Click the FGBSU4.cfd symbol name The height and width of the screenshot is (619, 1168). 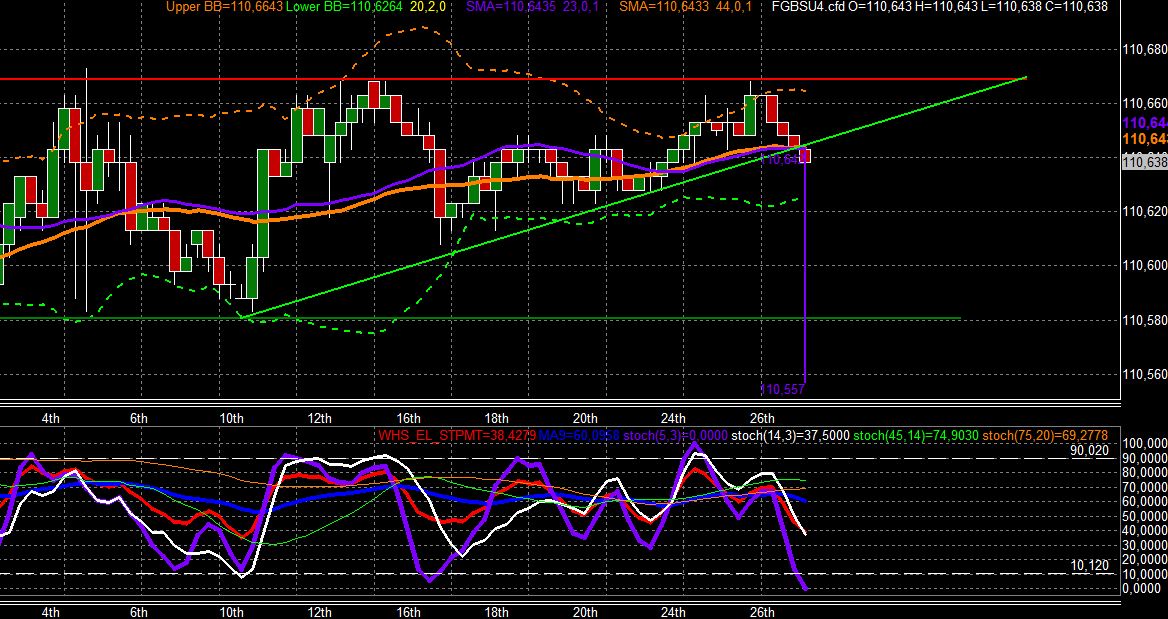808,7
